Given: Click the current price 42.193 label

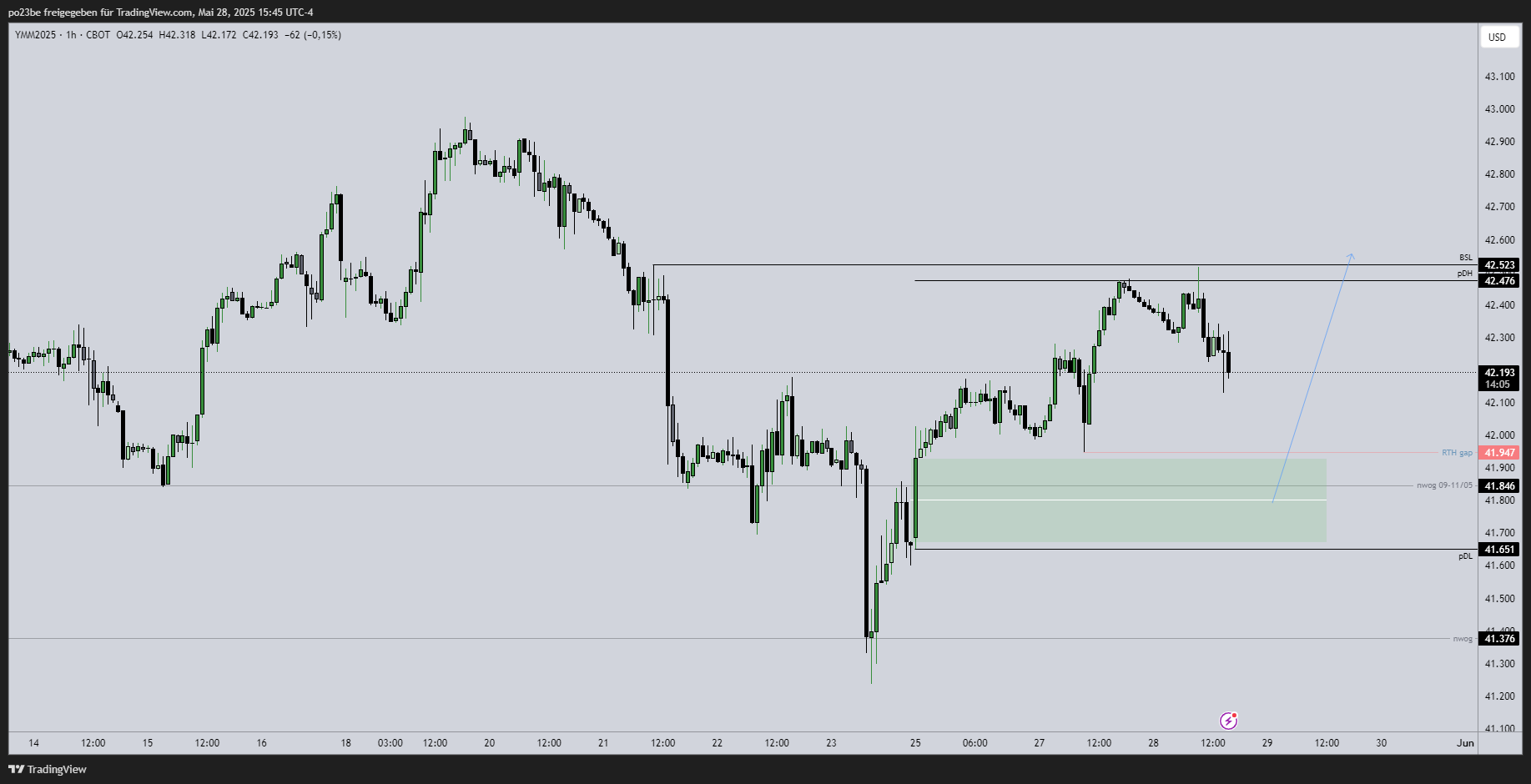Looking at the screenshot, I should tap(1499, 373).
